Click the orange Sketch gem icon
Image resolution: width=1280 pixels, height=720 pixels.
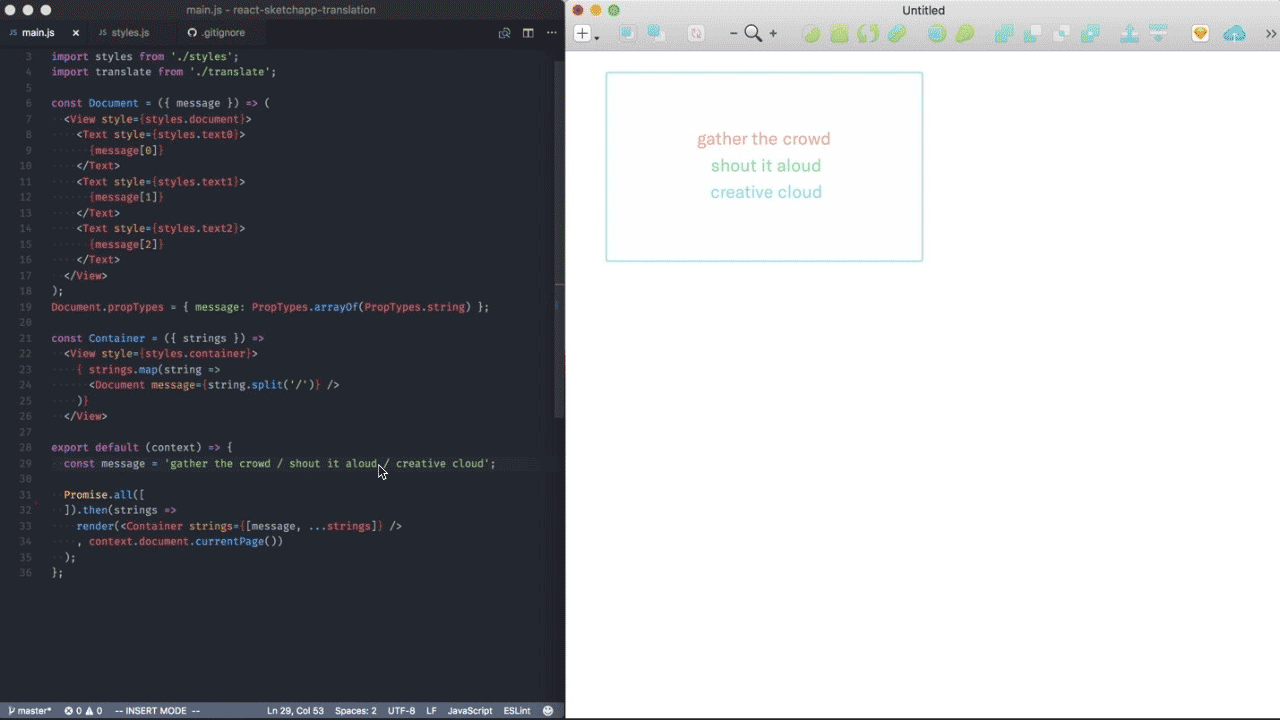(1201, 34)
